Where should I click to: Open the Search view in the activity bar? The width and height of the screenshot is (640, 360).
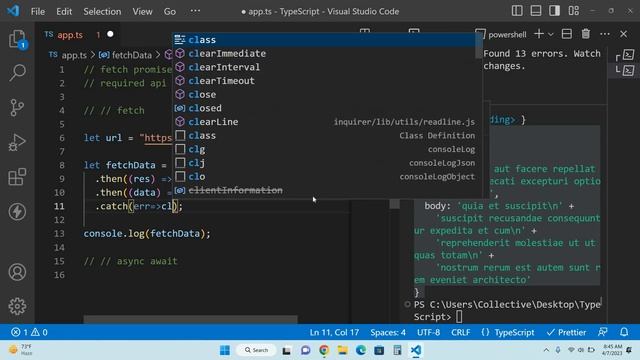pos(17,73)
